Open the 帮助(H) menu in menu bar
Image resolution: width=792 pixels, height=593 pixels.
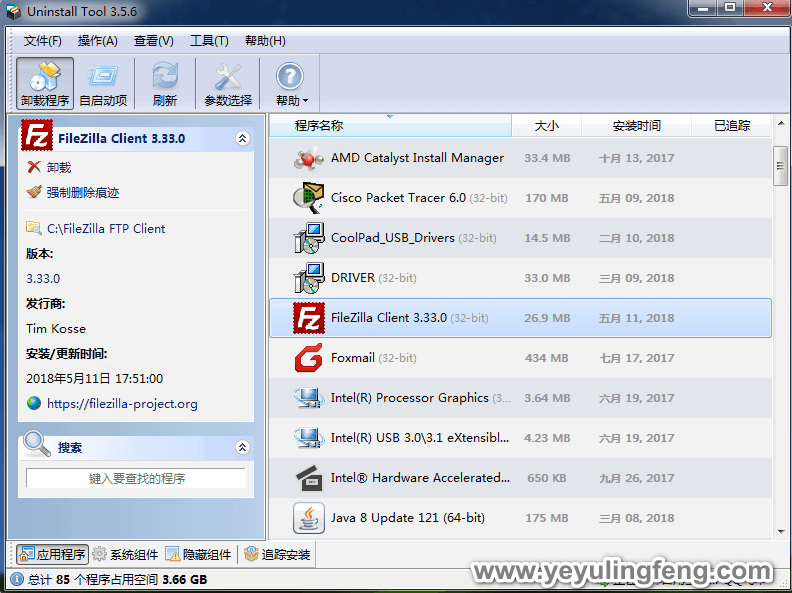point(265,41)
